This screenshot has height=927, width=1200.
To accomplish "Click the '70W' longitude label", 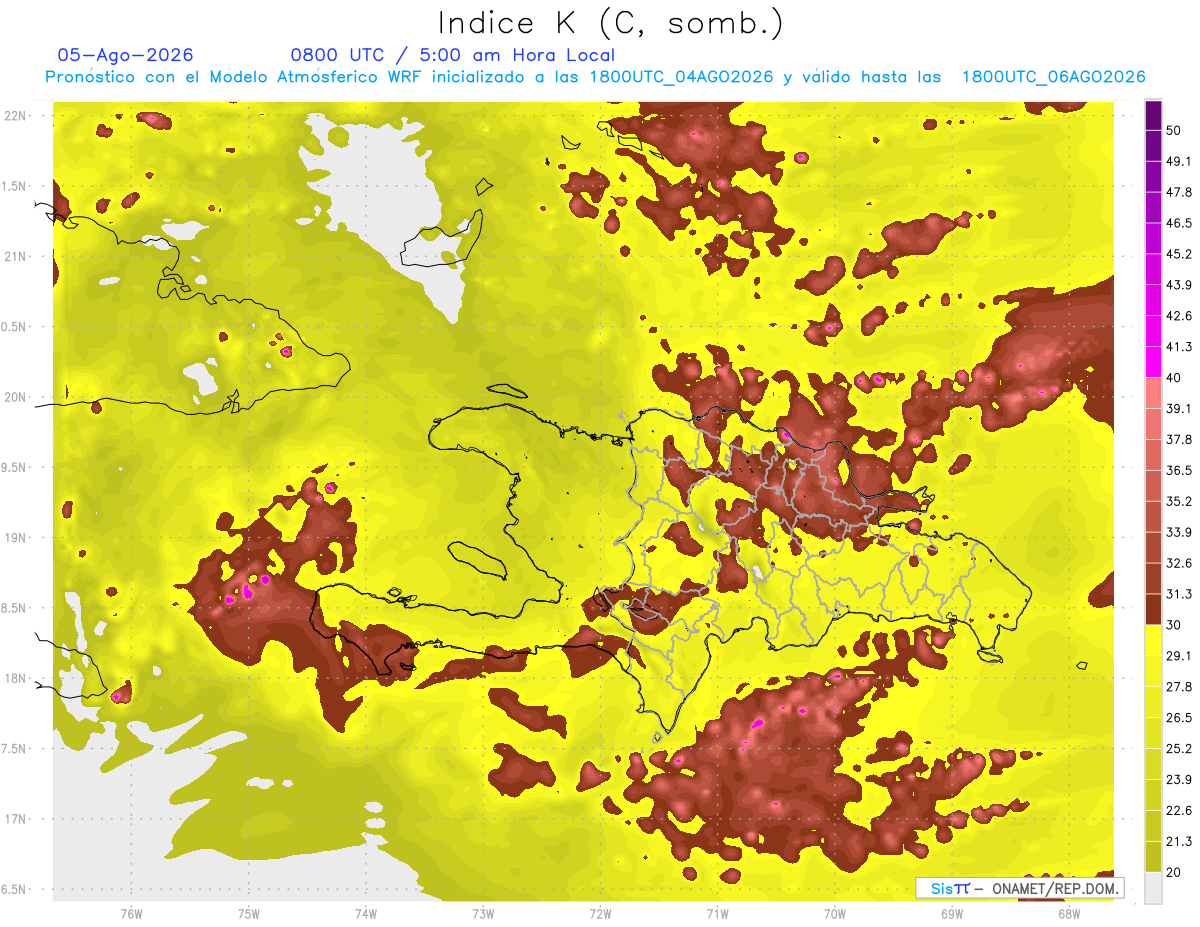I will coord(834,913).
